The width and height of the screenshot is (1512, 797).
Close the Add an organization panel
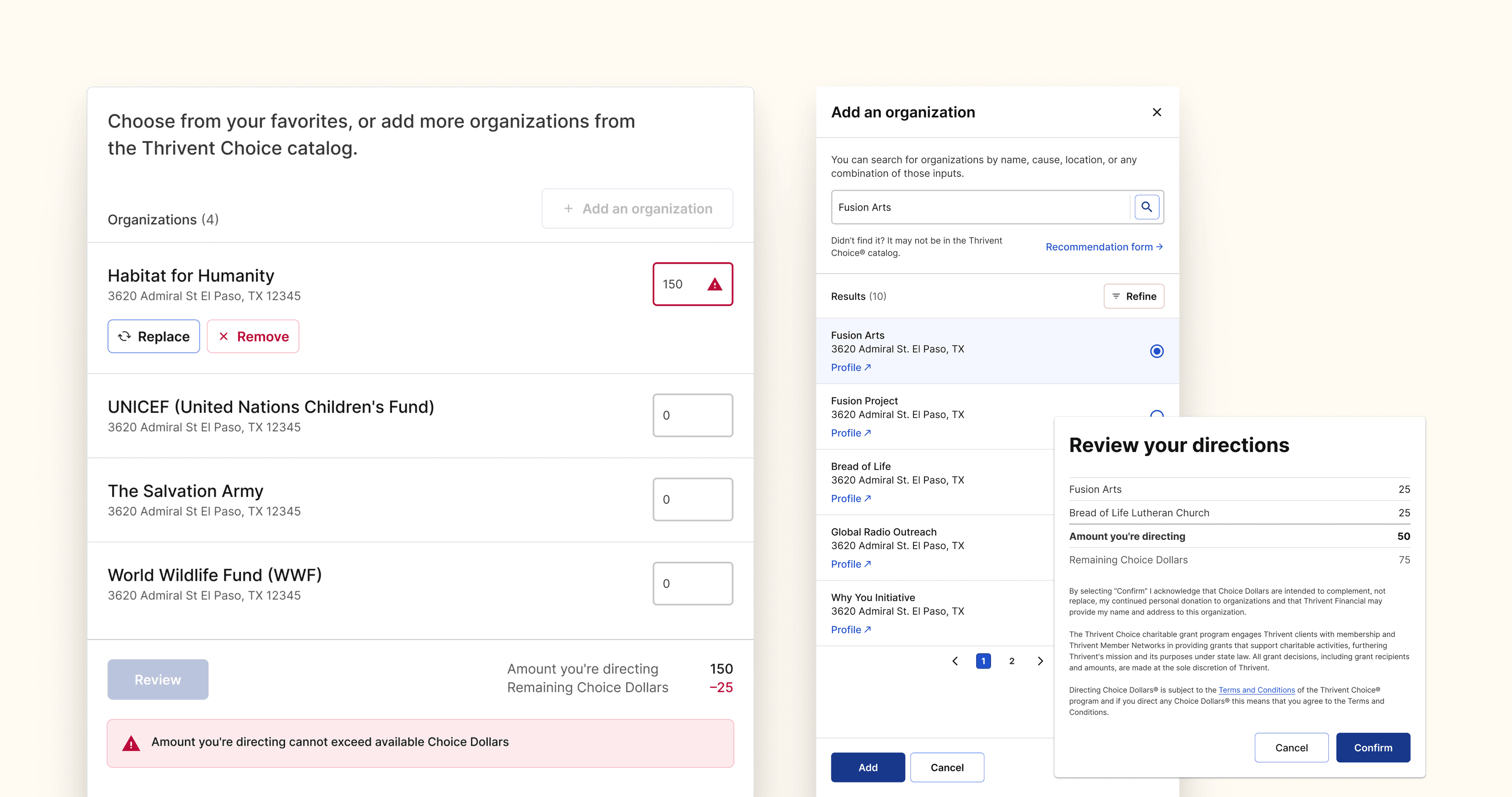pyautogui.click(x=1156, y=112)
